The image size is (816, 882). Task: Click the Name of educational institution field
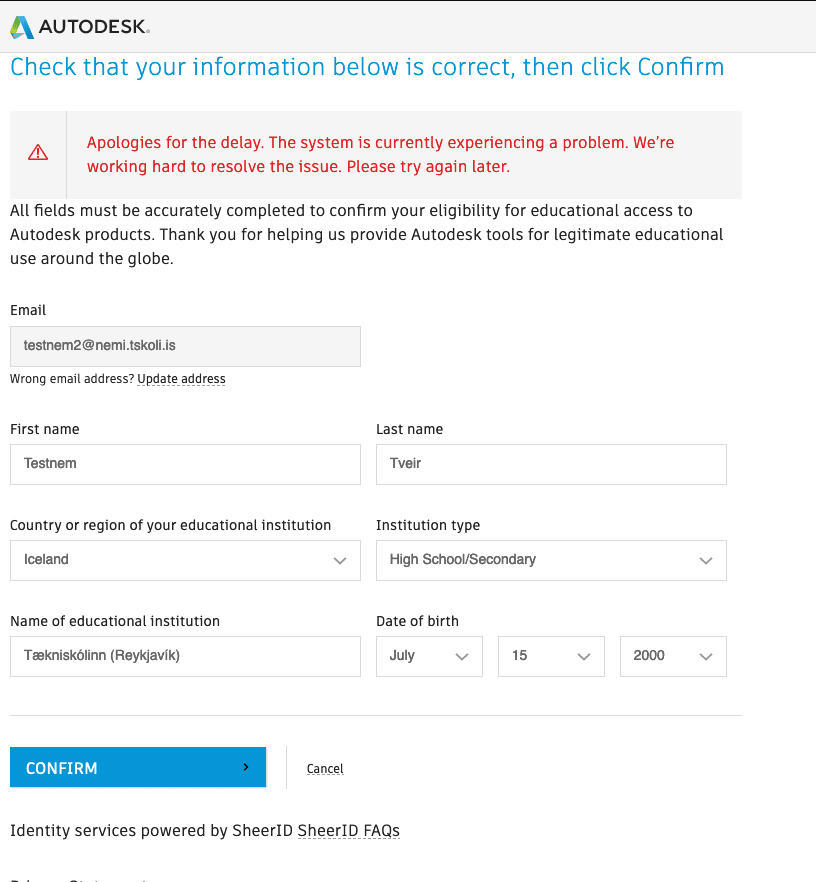click(x=185, y=656)
